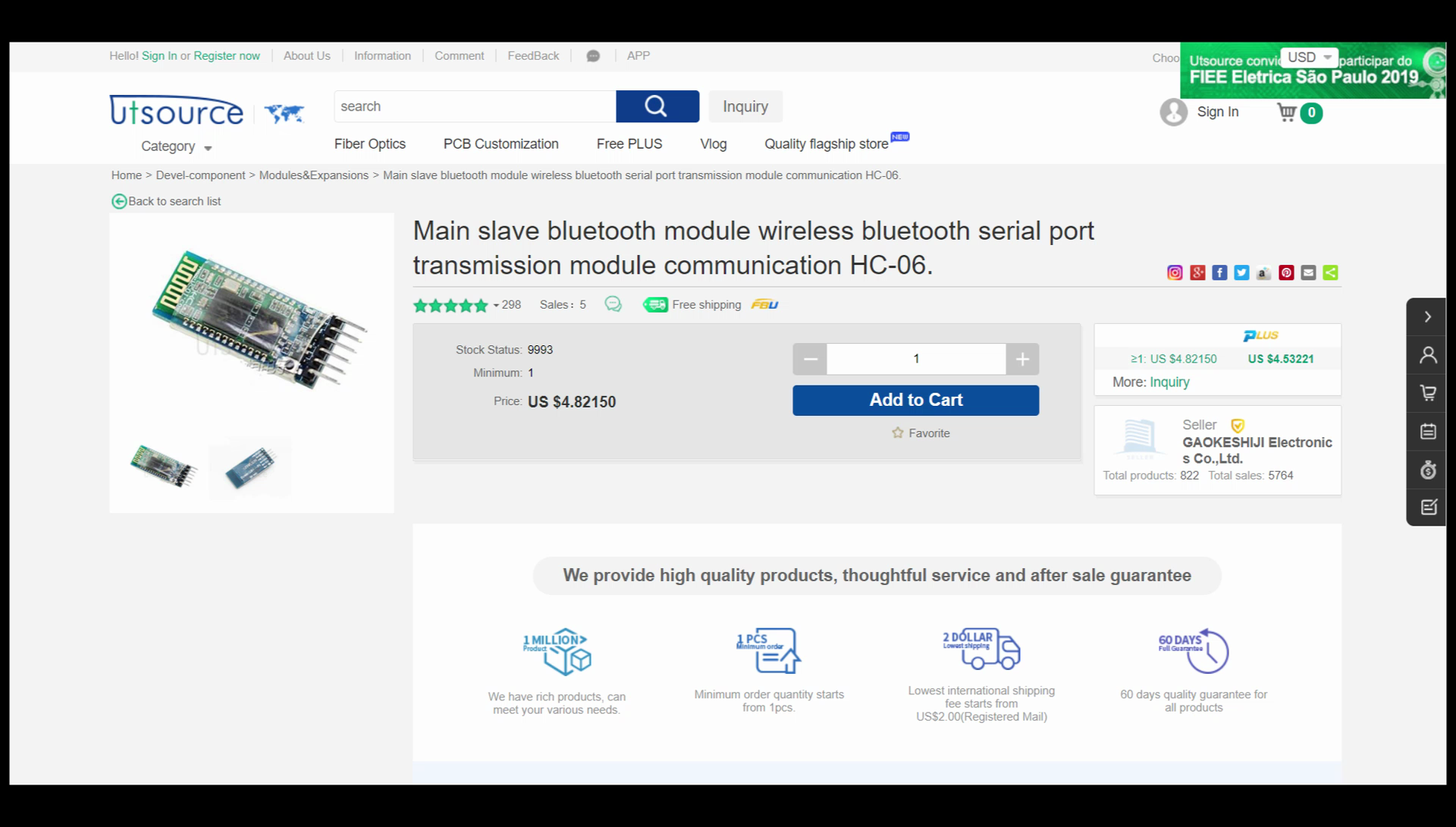Open FeedBack link in top bar

pyautogui.click(x=533, y=56)
